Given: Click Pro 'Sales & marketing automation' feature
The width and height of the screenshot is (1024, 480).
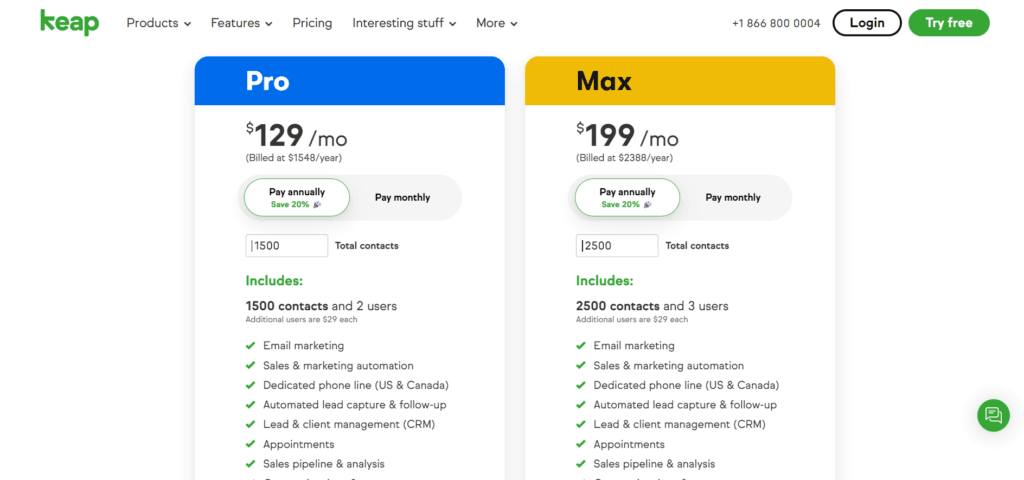Looking at the screenshot, I should click(x=338, y=366).
